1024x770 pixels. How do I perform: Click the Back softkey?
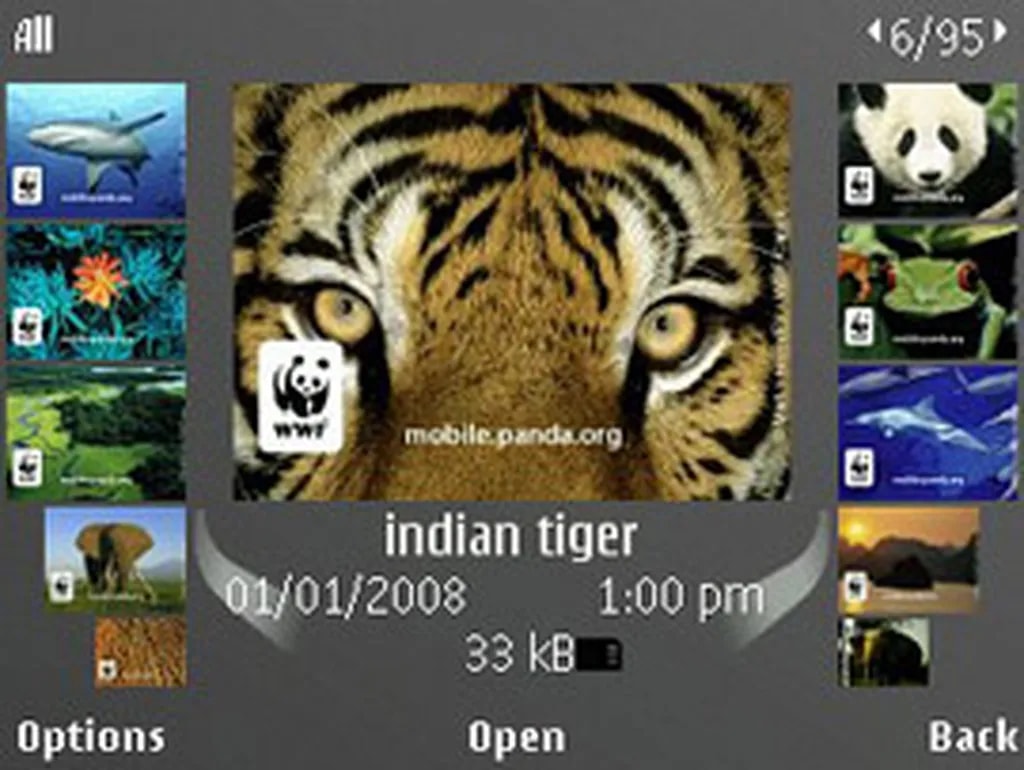click(973, 737)
